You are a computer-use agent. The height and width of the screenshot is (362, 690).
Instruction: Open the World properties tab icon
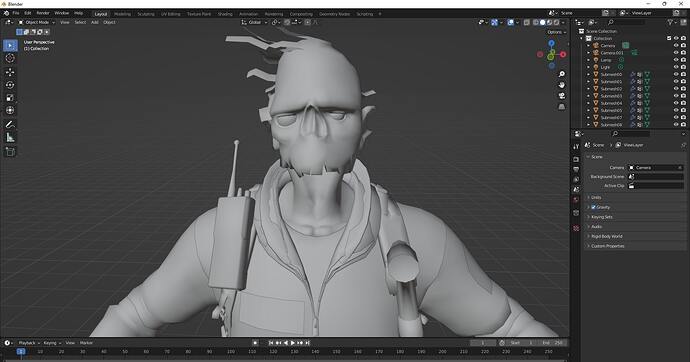(x=576, y=200)
